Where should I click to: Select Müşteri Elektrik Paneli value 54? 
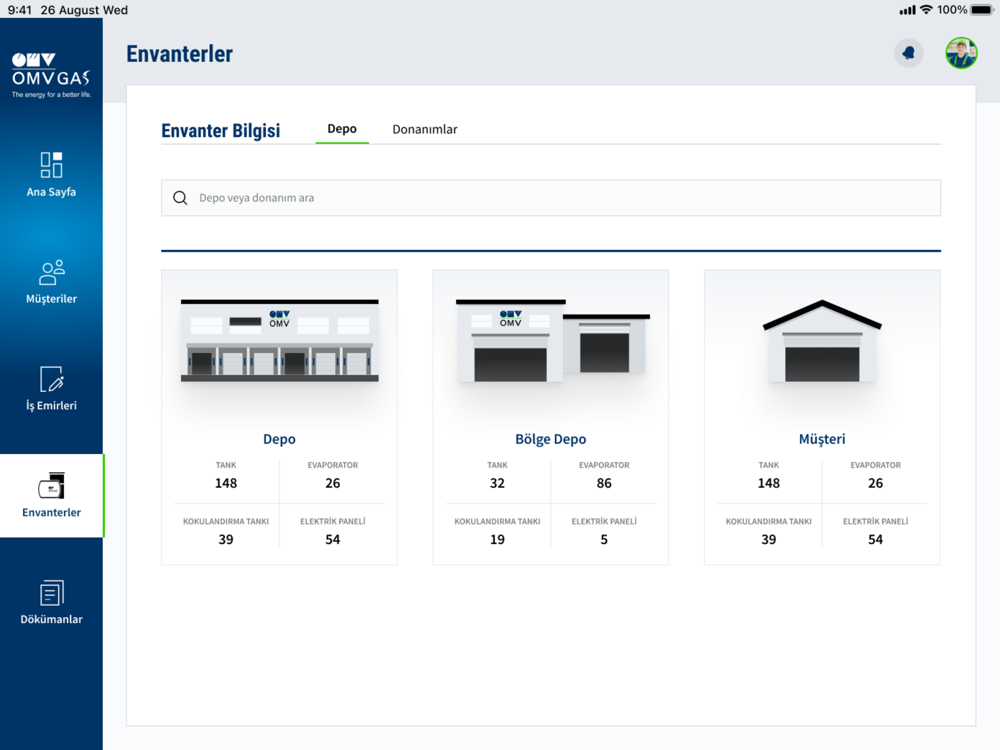876,540
